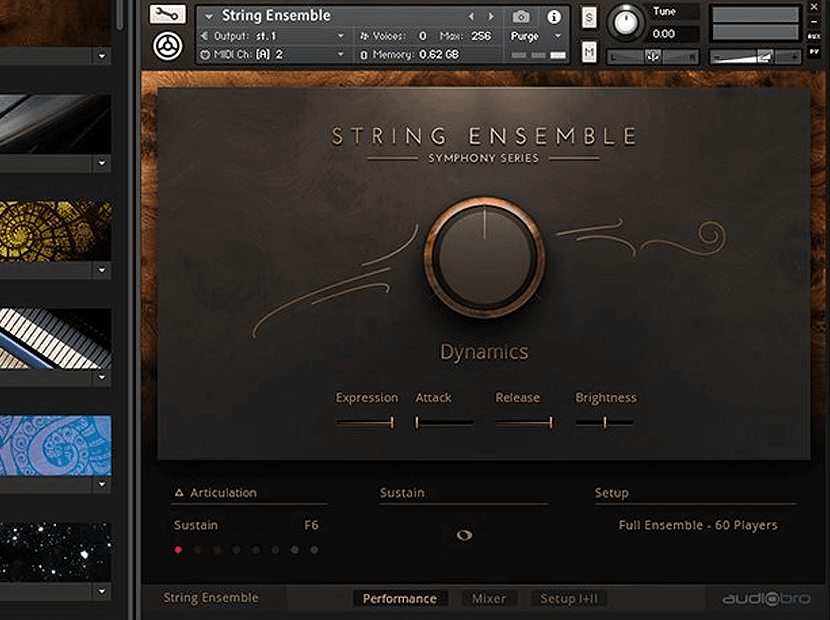The height and width of the screenshot is (620, 830).
Task: Open dropdown under the grey piano thumbnail
Action: pyautogui.click(x=102, y=163)
